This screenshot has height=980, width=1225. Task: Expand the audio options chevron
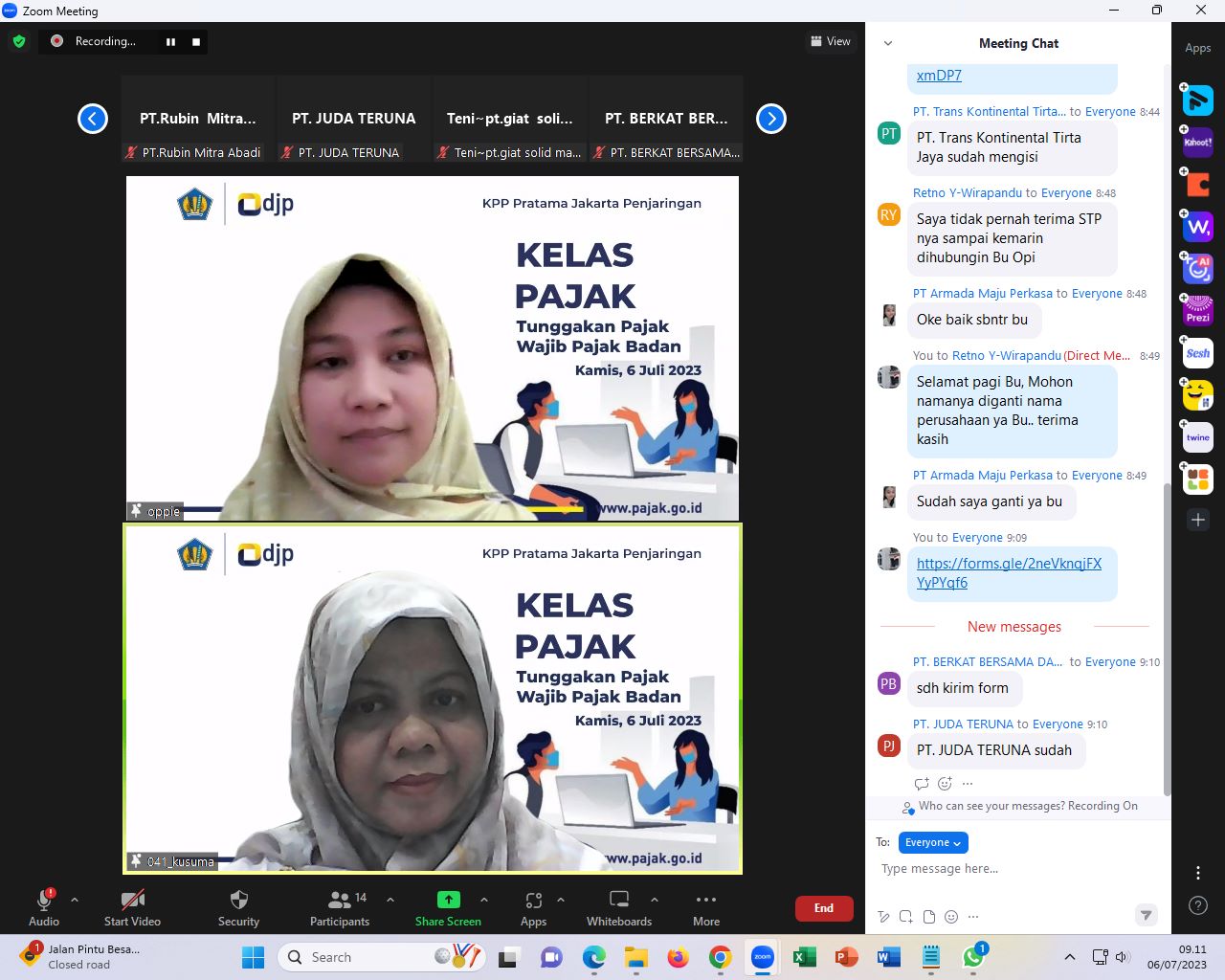tap(75, 900)
